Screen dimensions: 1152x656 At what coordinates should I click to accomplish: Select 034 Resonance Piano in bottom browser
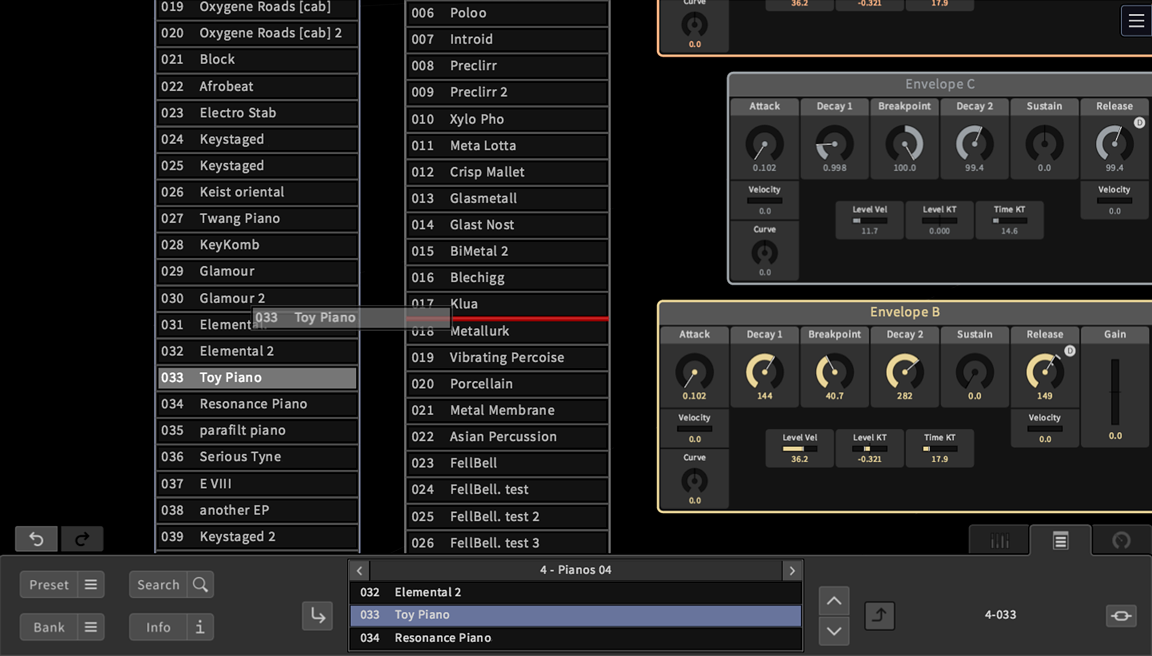coord(575,638)
